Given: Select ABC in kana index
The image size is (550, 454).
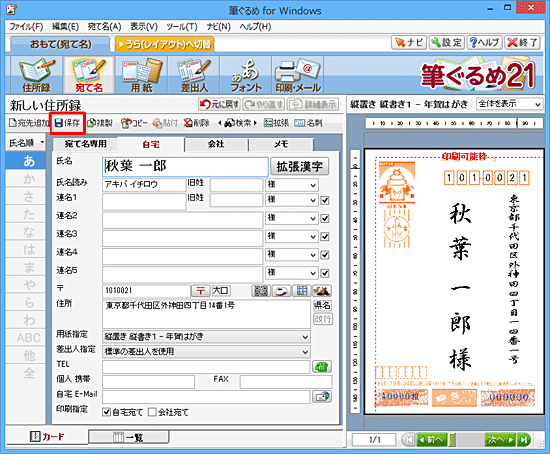Looking at the screenshot, I should [x=26, y=338].
